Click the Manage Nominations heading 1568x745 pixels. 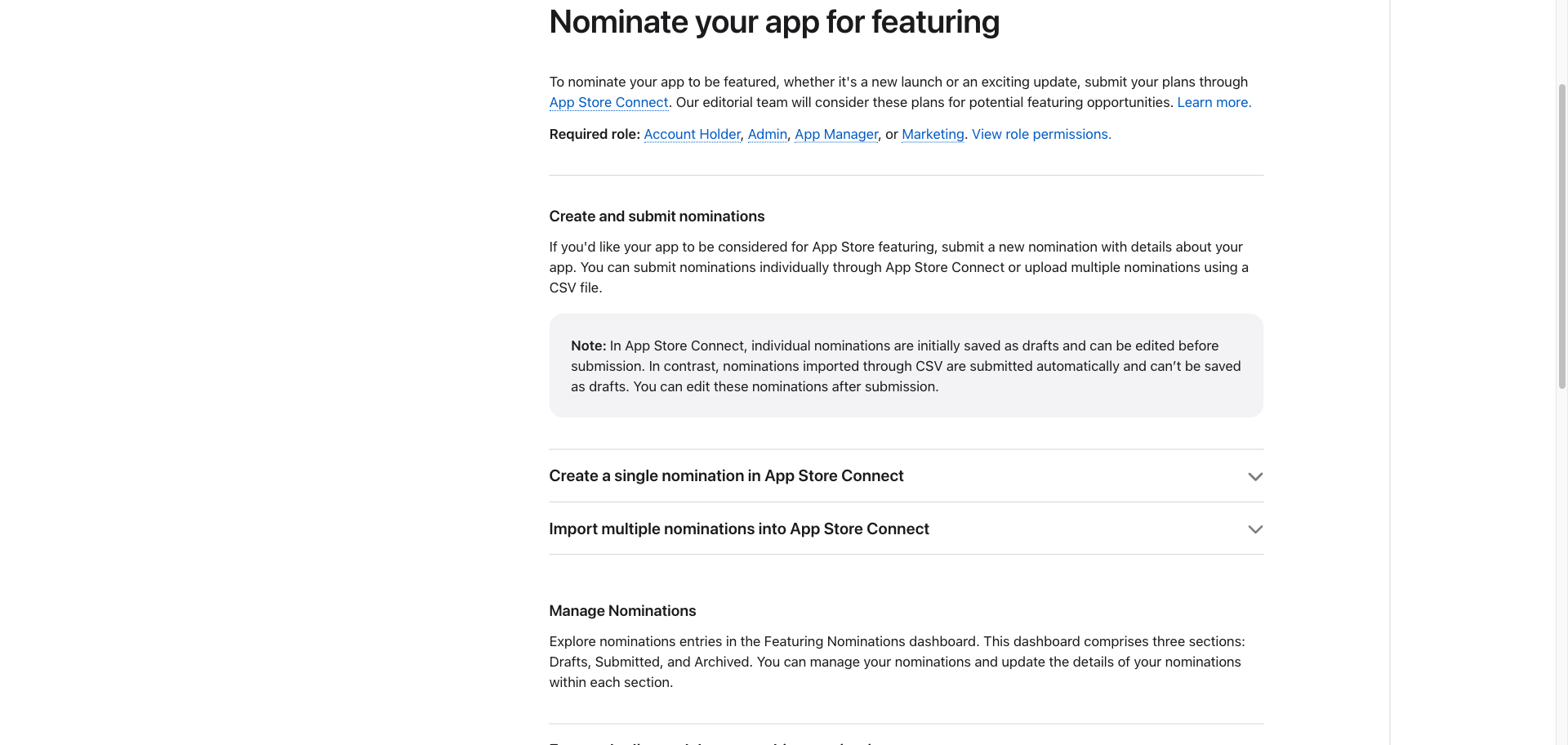[622, 611]
